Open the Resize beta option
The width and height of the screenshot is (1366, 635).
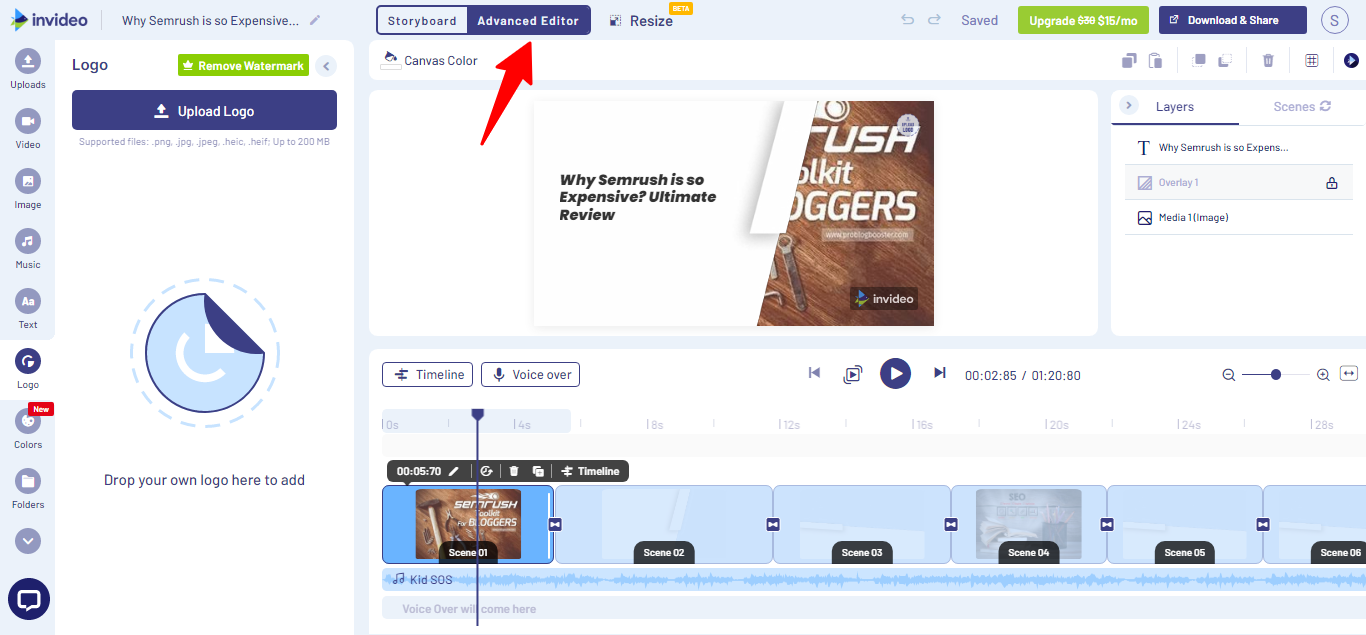coord(641,20)
